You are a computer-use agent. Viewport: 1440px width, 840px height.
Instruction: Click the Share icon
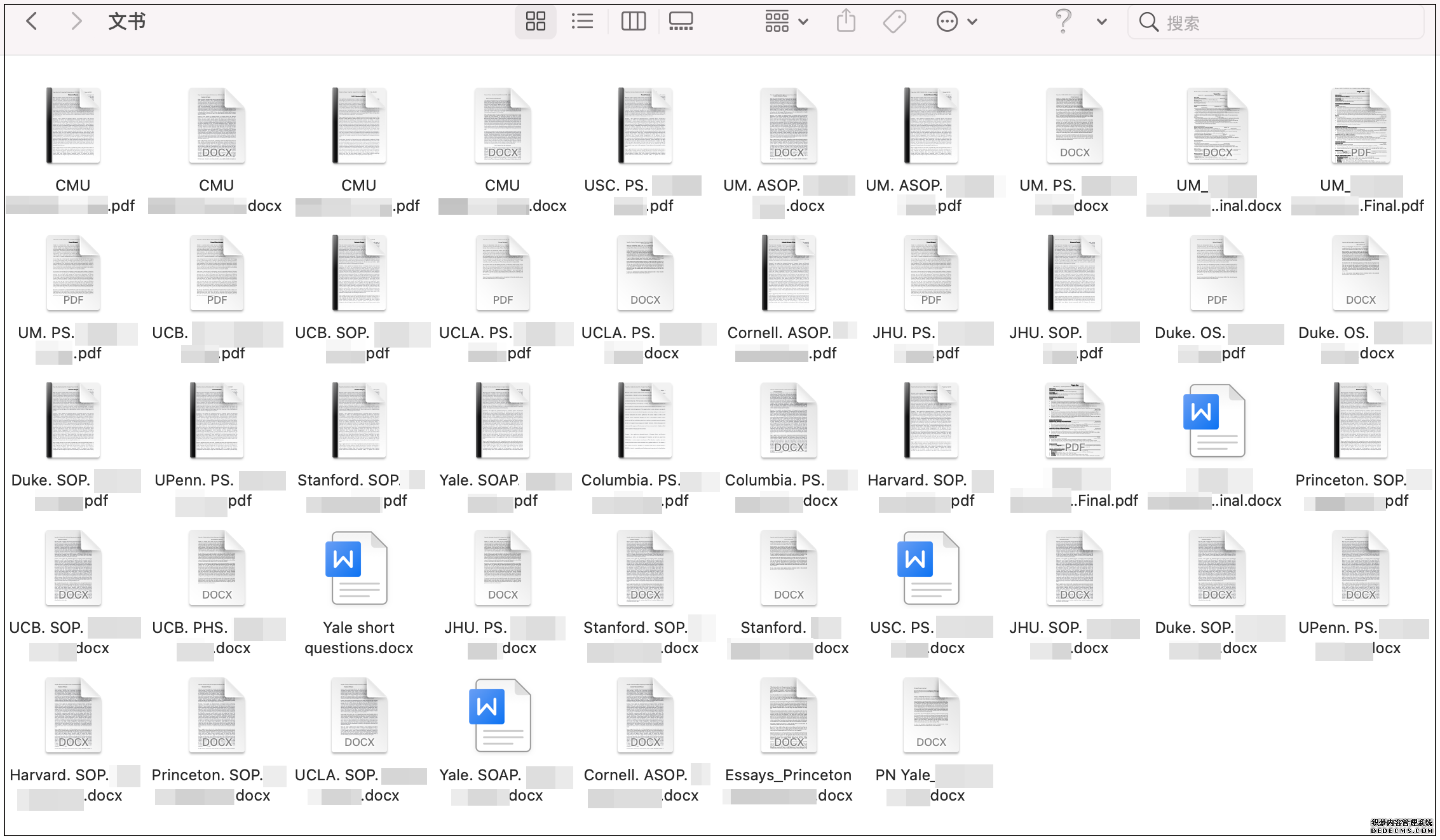pyautogui.click(x=846, y=22)
